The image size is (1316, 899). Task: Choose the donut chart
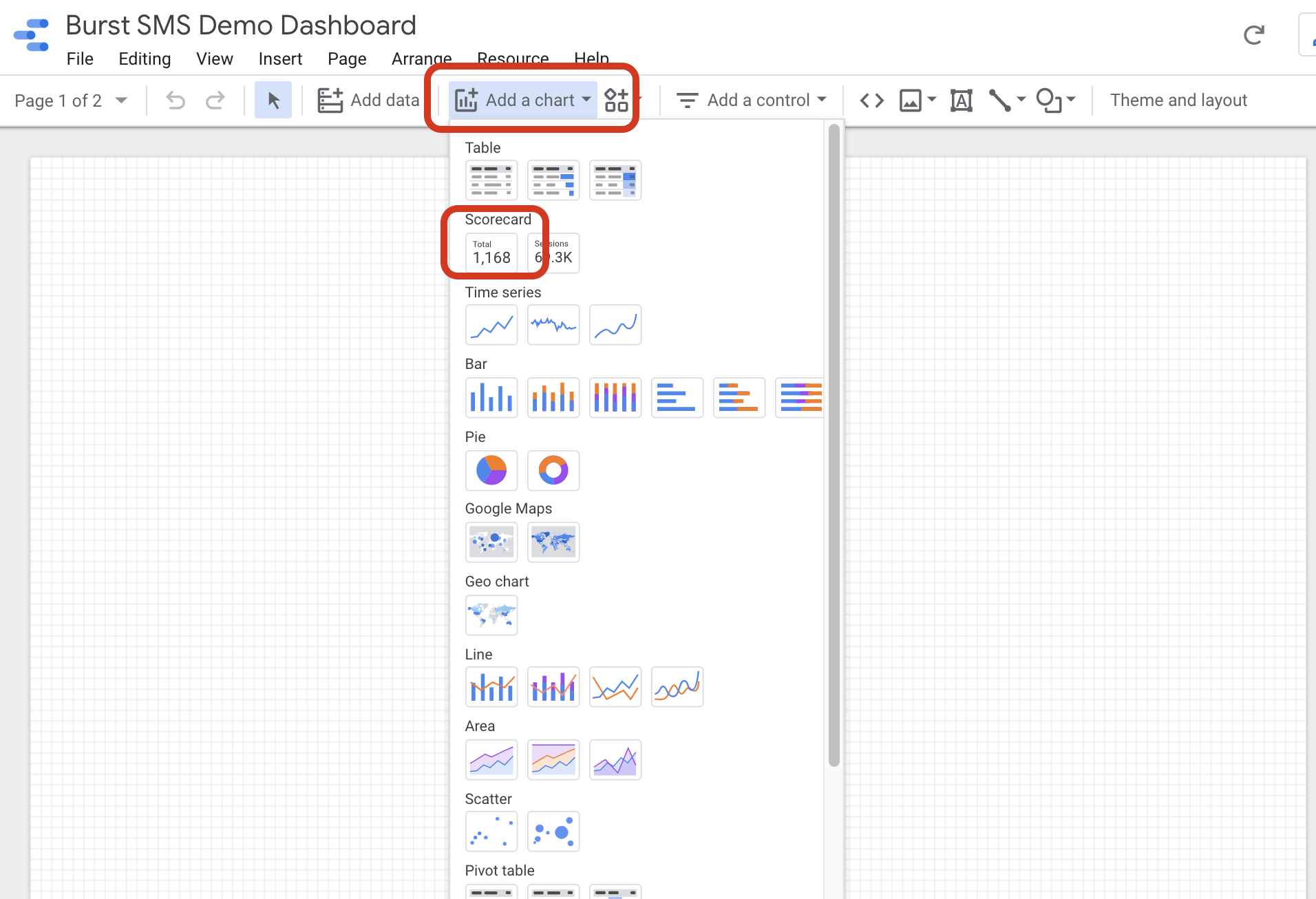553,471
